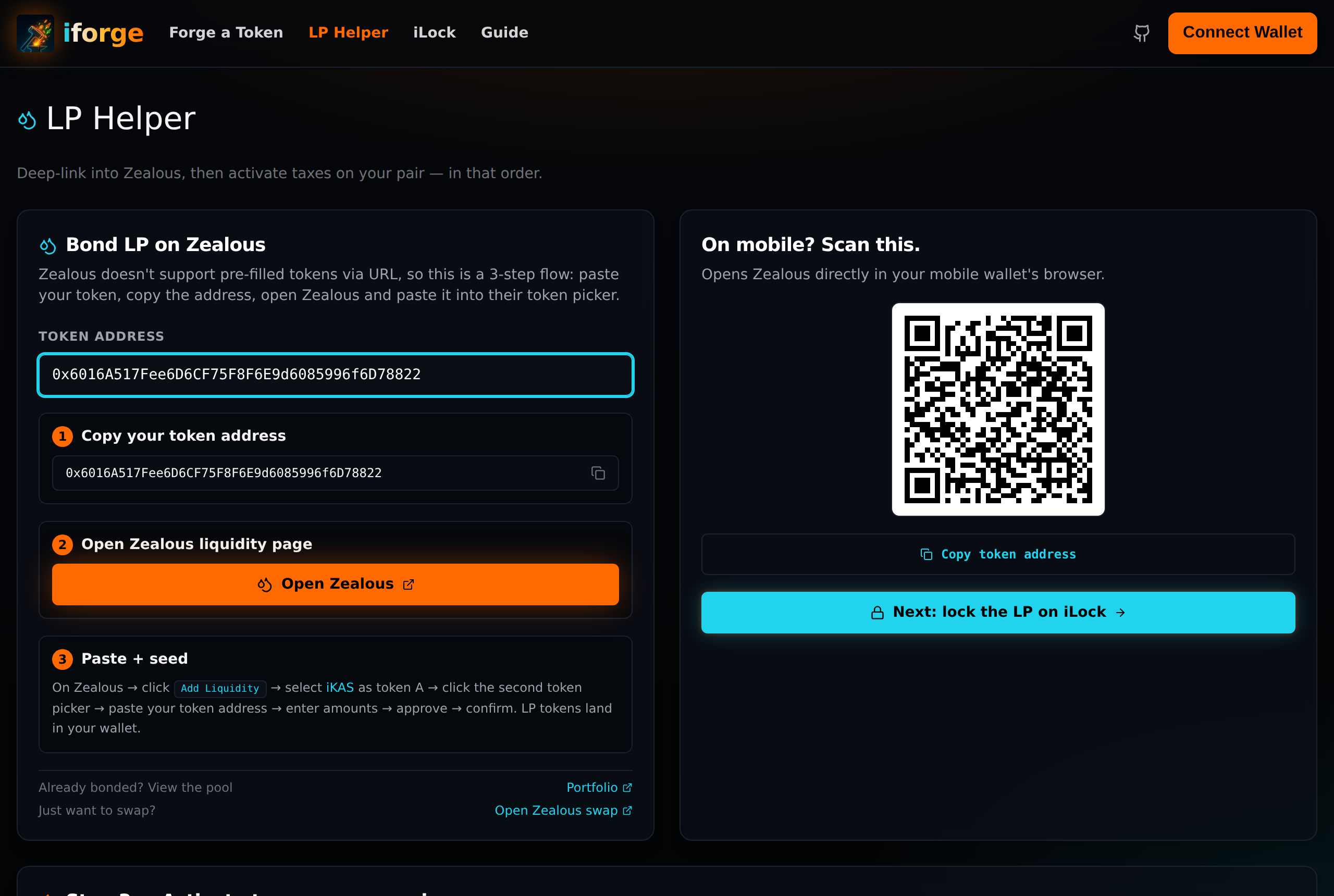Click droplet icon beside LP Helper heading
This screenshot has height=896, width=1334.
[x=27, y=120]
